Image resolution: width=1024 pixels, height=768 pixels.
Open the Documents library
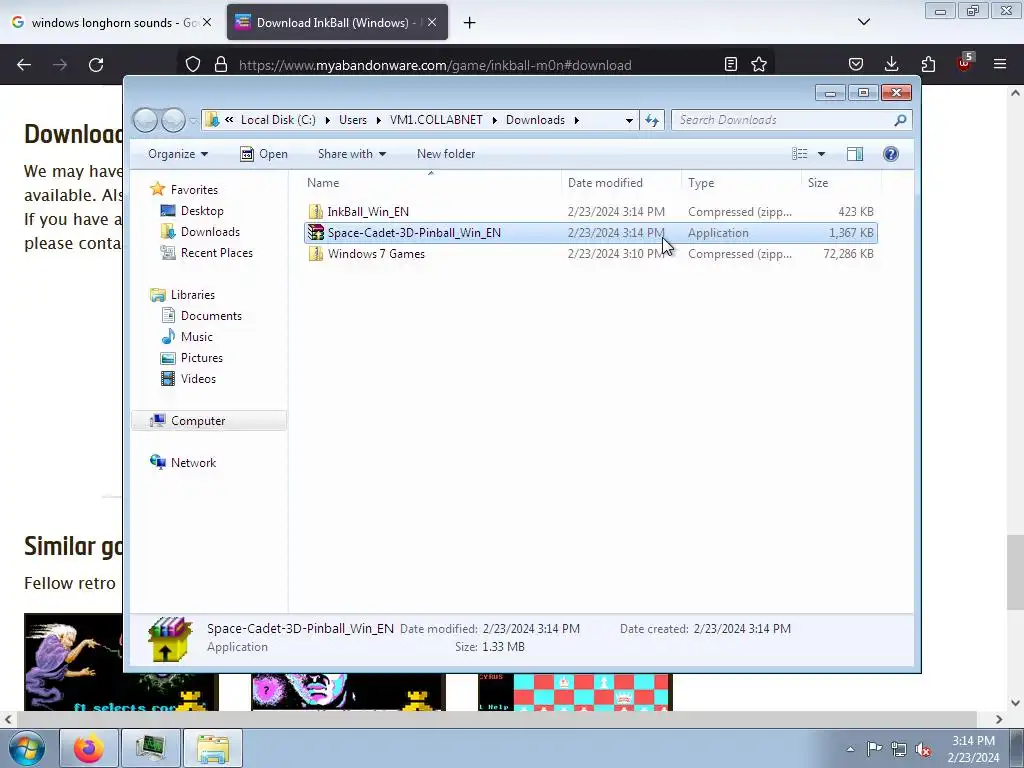(211, 316)
